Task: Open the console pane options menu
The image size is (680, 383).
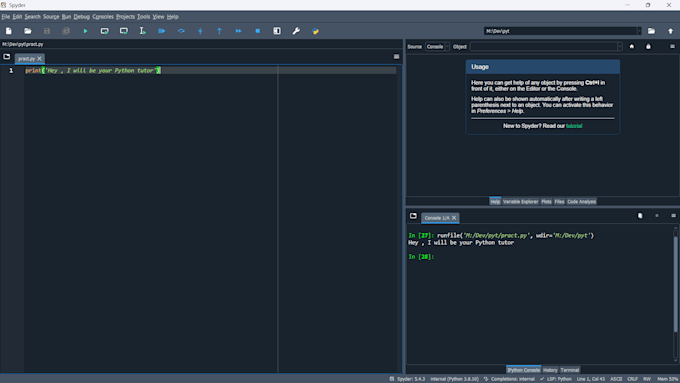Action: point(673,216)
